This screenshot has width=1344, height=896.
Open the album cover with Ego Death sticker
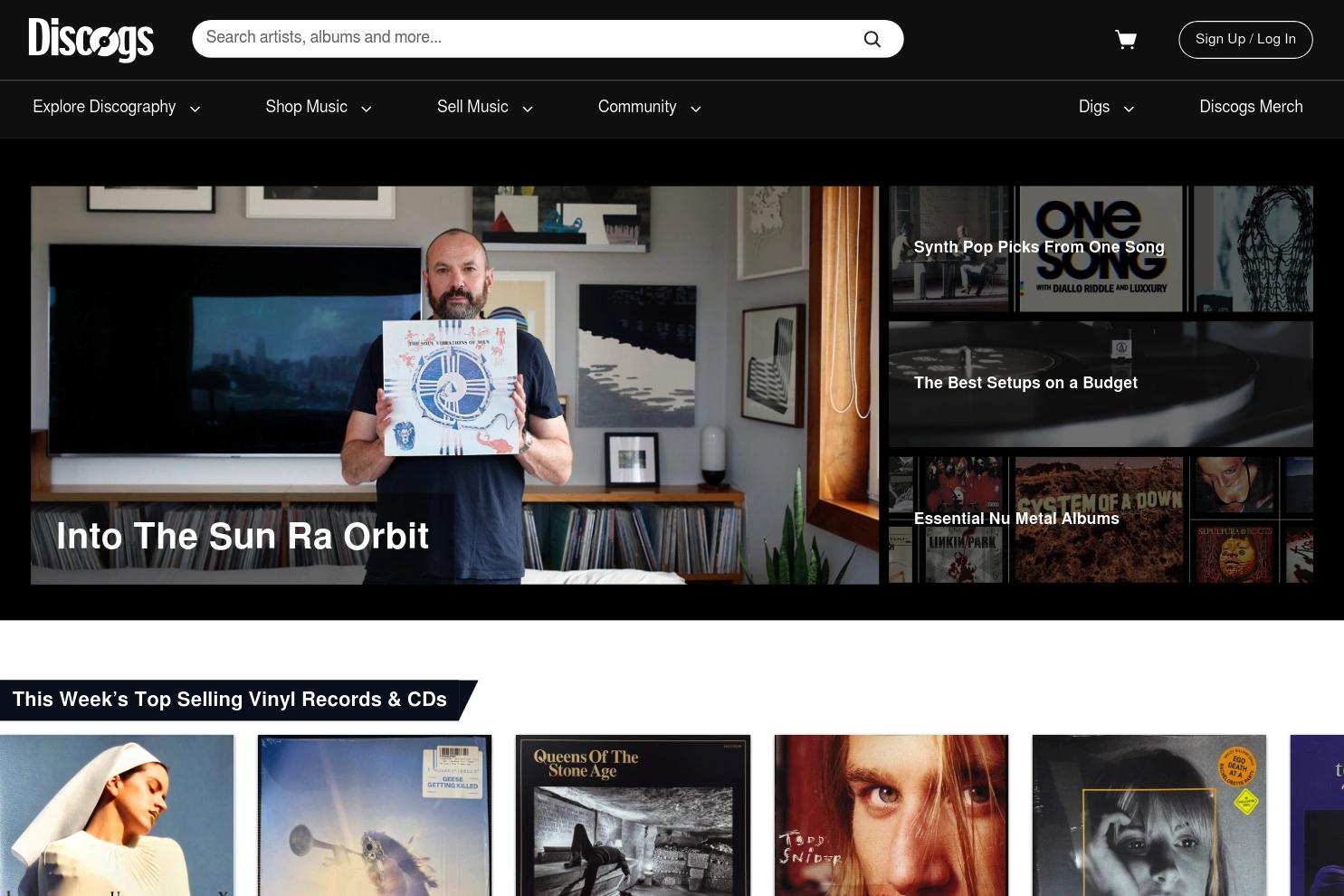(x=1149, y=815)
